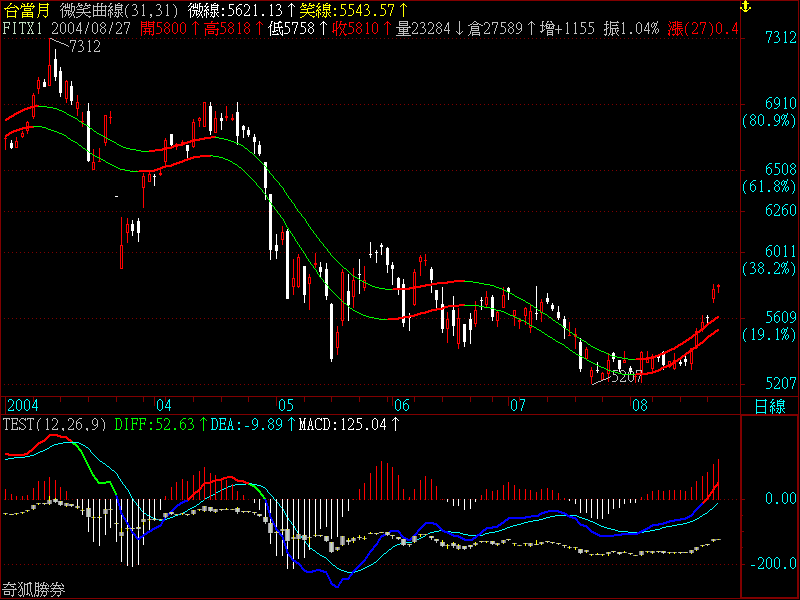This screenshot has height=600, width=800.
Task: Click the white 5207 low annotation on chart
Action: [627, 378]
